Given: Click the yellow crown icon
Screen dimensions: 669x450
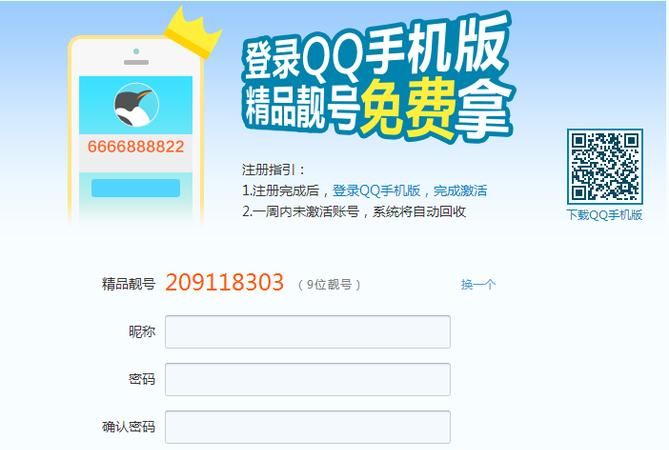Looking at the screenshot, I should click(193, 33).
